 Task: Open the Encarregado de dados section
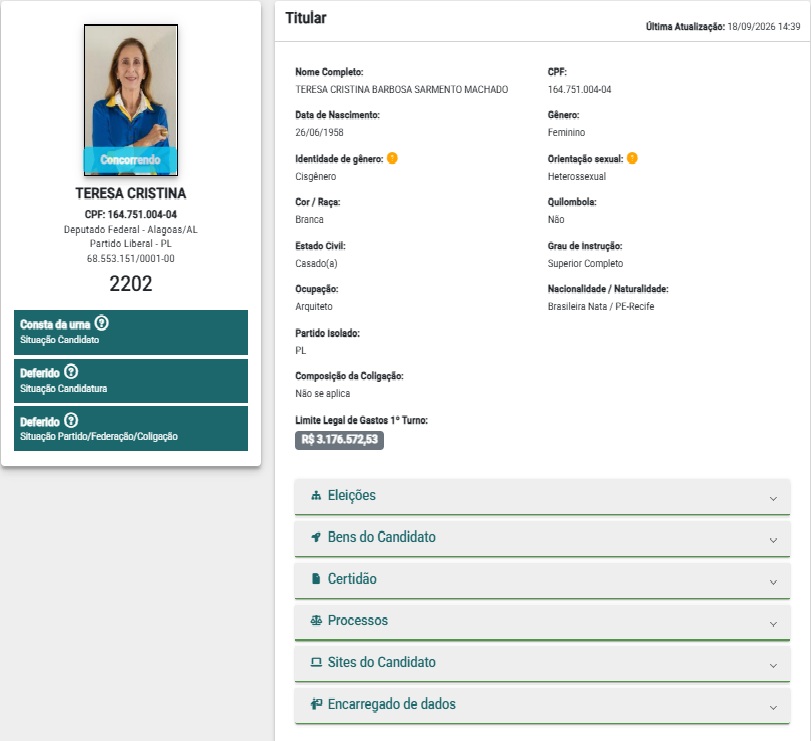542,705
